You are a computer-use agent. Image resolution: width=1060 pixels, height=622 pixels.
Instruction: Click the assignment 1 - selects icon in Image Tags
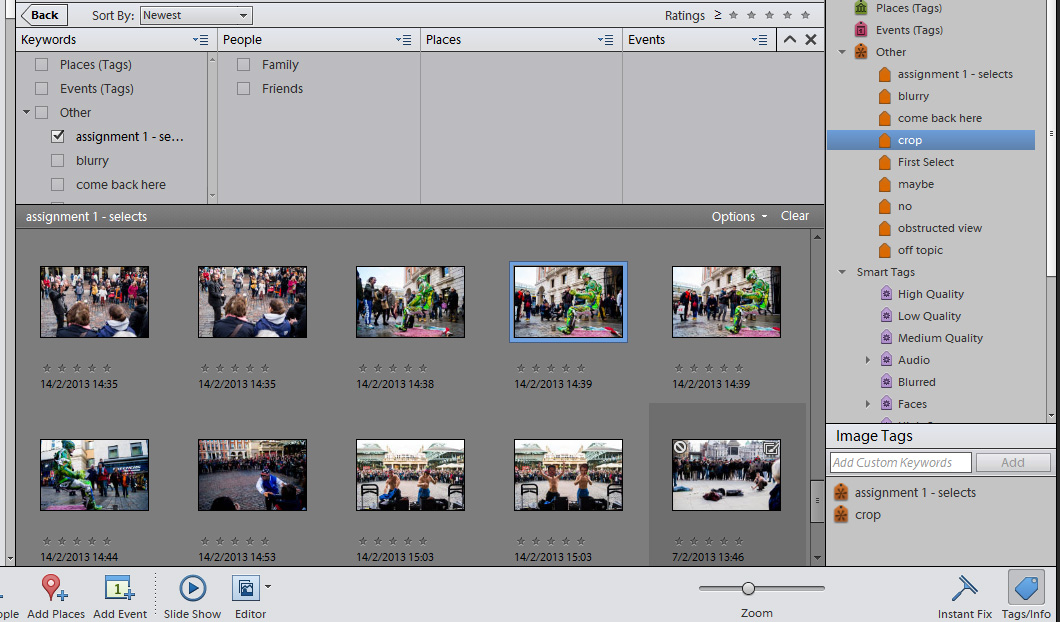click(841, 492)
